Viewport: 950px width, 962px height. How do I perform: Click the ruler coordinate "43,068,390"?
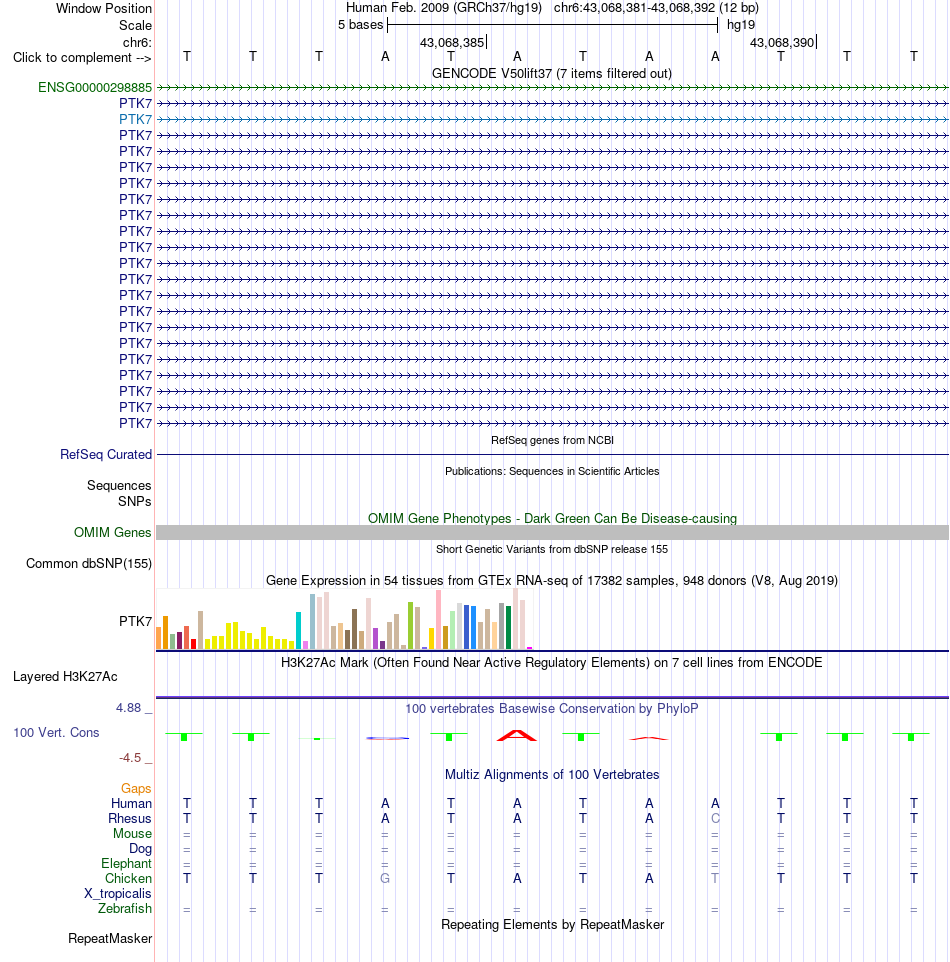pyautogui.click(x=782, y=42)
